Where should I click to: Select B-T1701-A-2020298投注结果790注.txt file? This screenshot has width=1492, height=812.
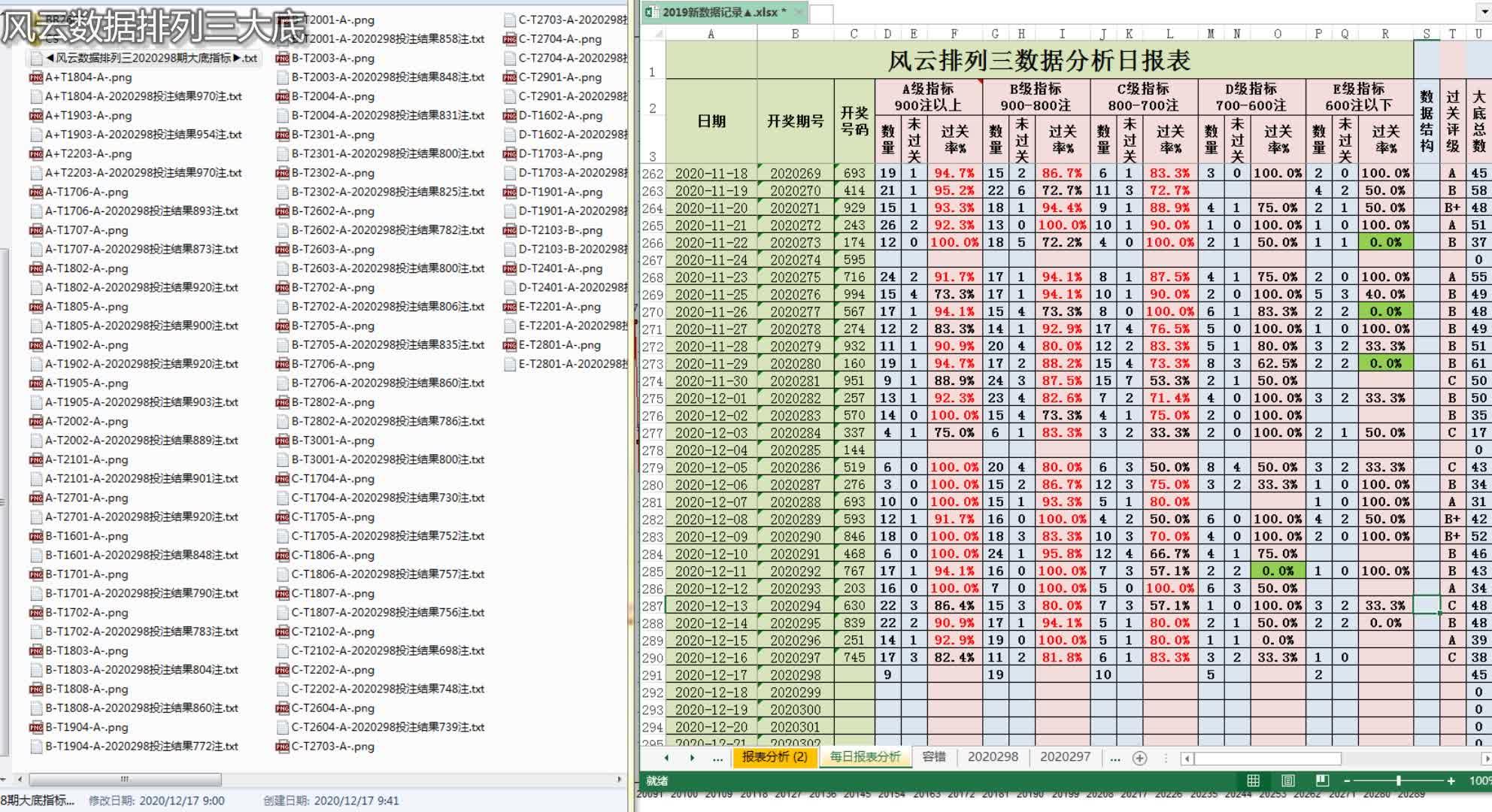coord(135,593)
